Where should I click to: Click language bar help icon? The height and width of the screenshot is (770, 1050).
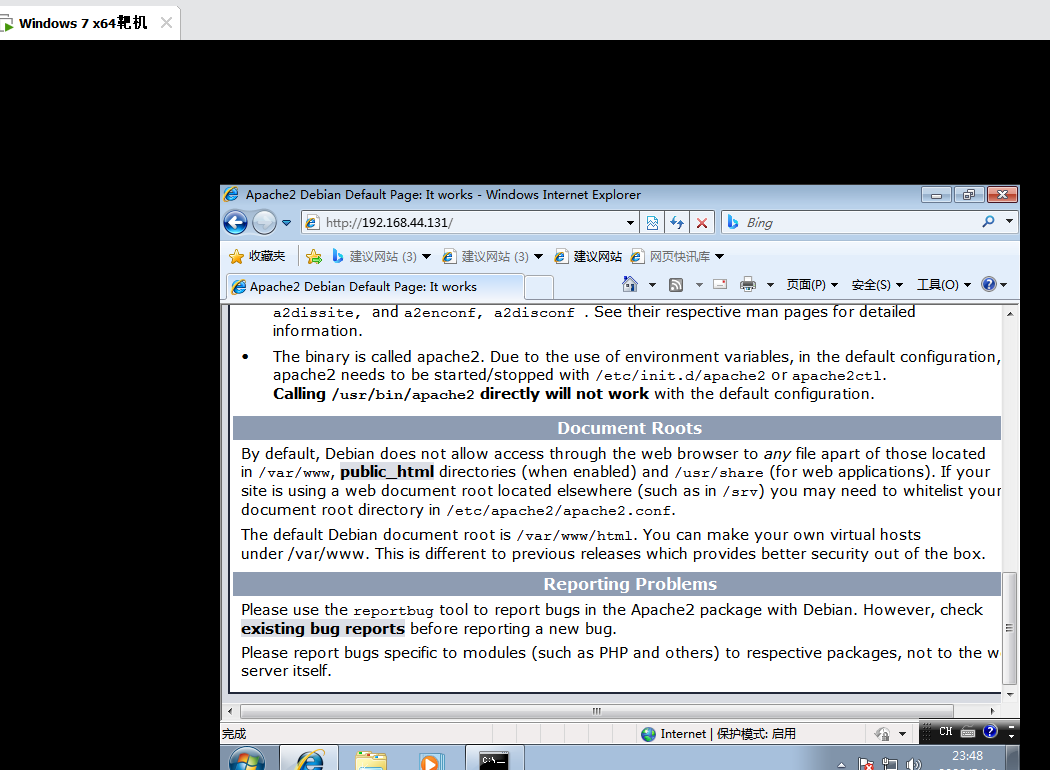coord(990,731)
